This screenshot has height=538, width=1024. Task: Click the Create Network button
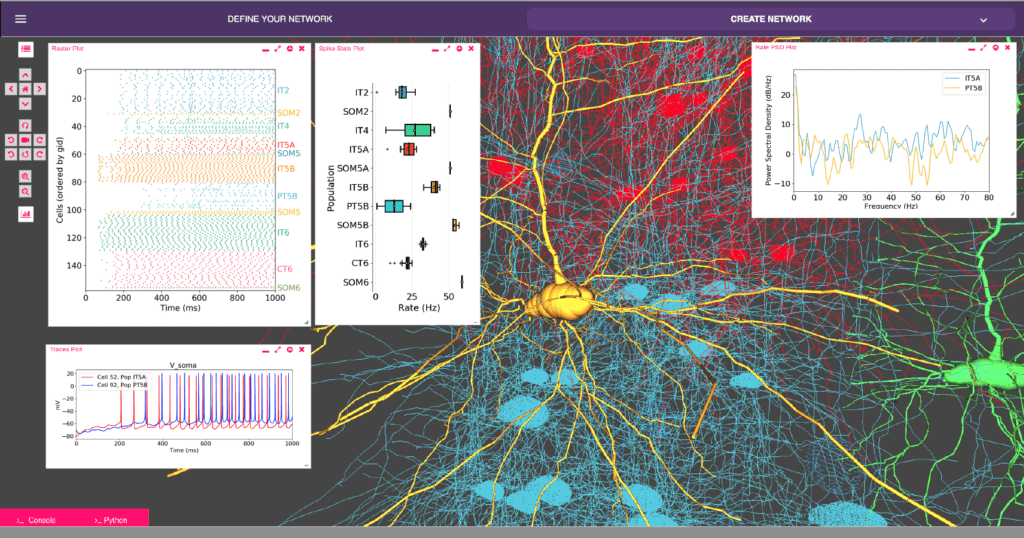pos(770,19)
